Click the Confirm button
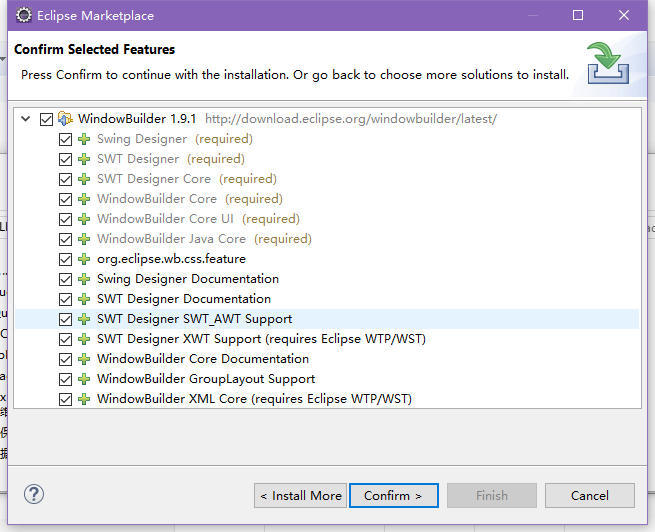Image resolution: width=655 pixels, height=532 pixels. point(394,496)
